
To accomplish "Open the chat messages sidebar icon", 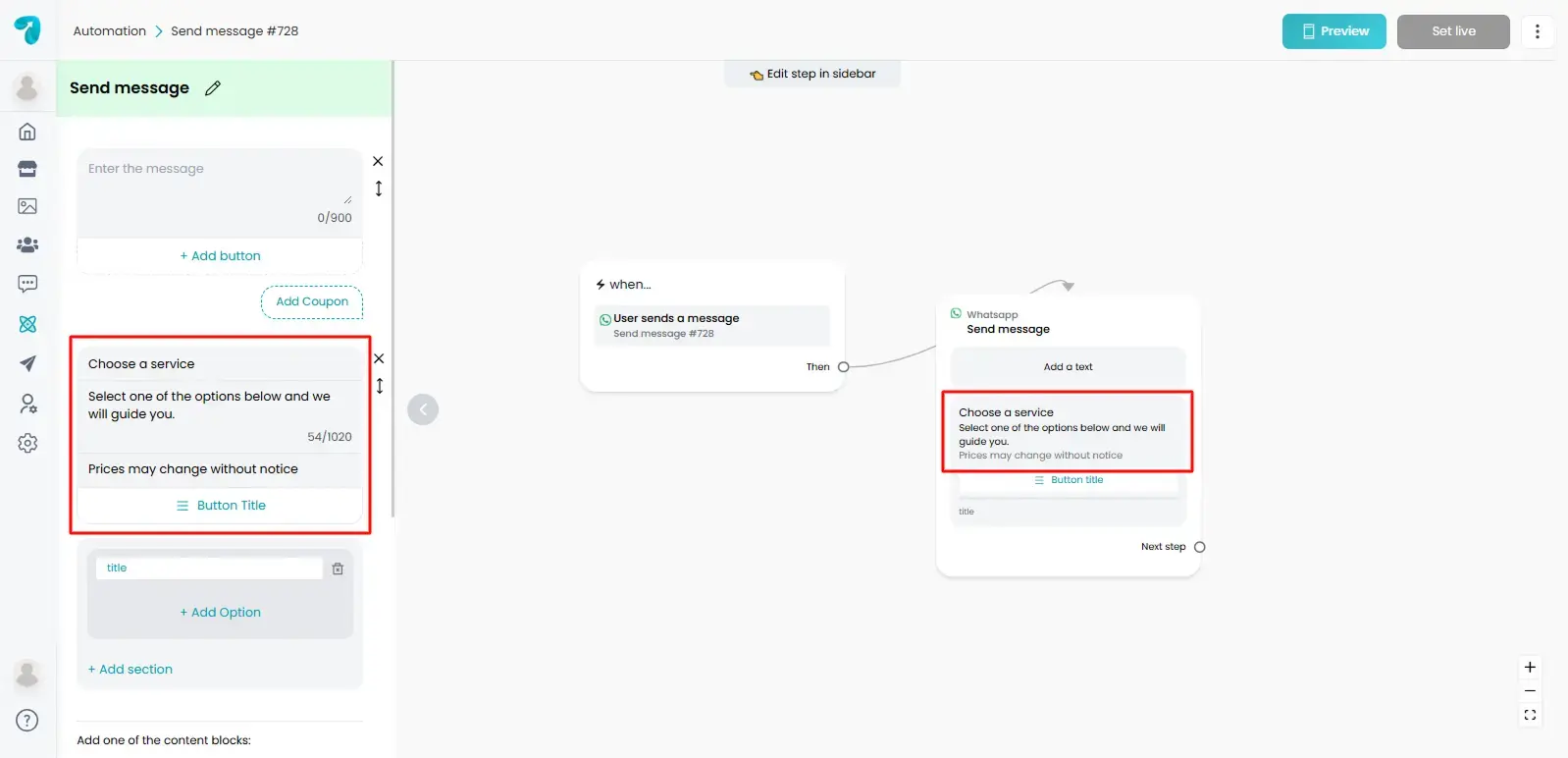I will [x=27, y=284].
